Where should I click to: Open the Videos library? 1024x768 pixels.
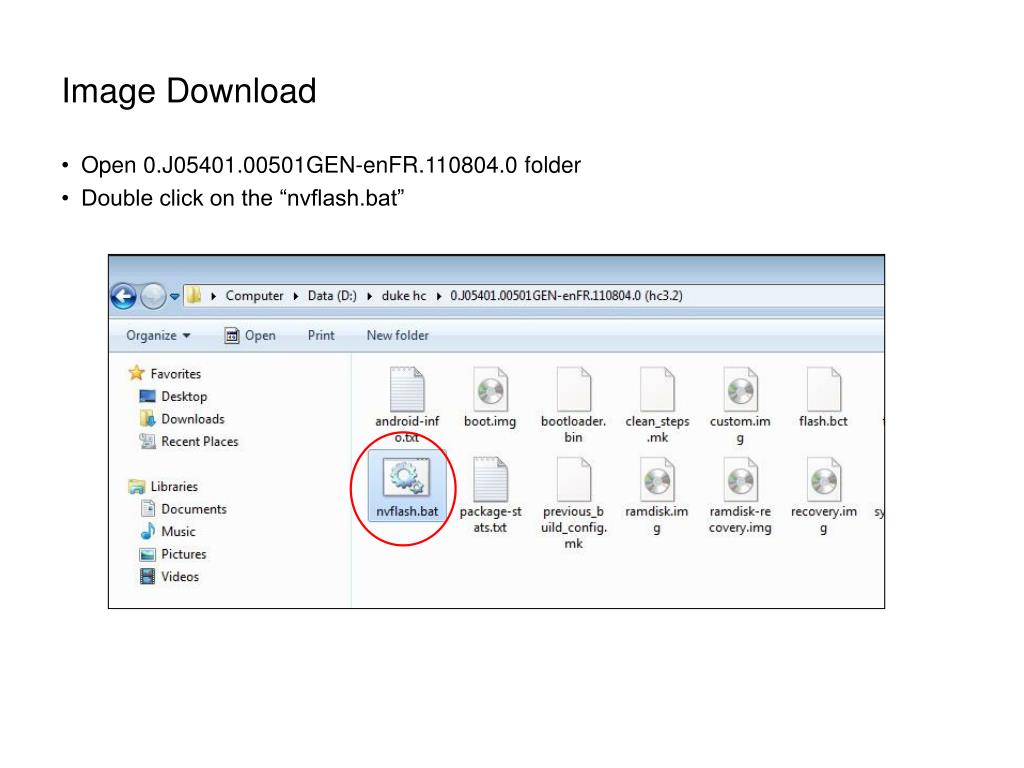click(180, 577)
